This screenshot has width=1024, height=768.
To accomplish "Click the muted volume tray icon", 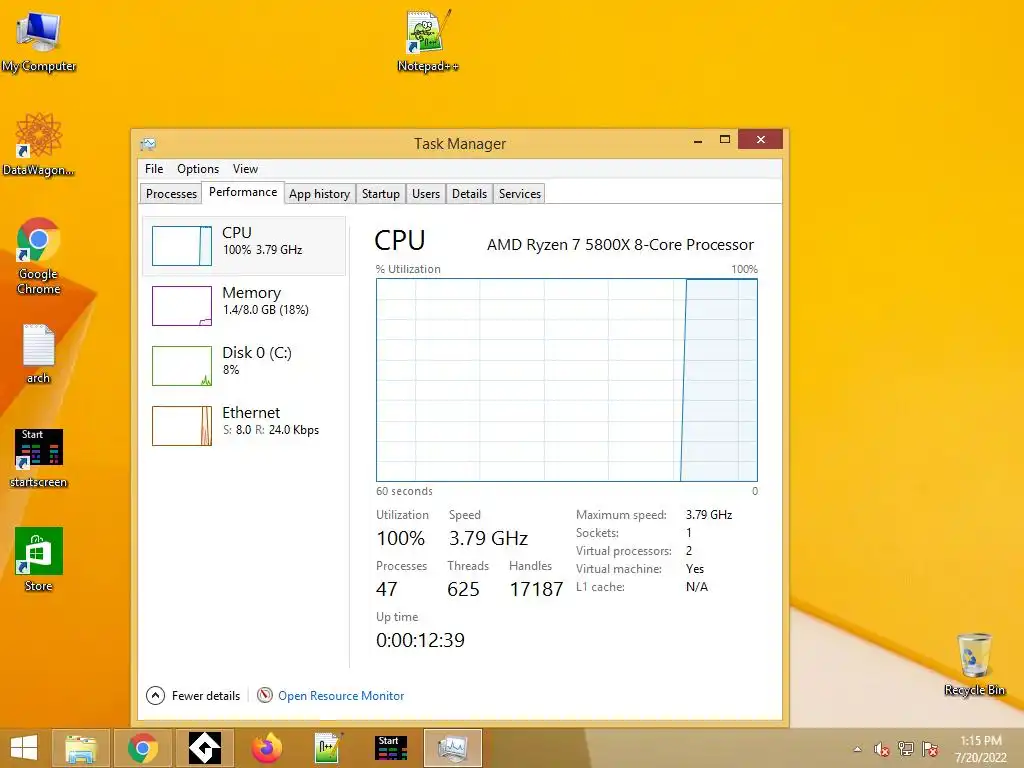I will coord(882,749).
